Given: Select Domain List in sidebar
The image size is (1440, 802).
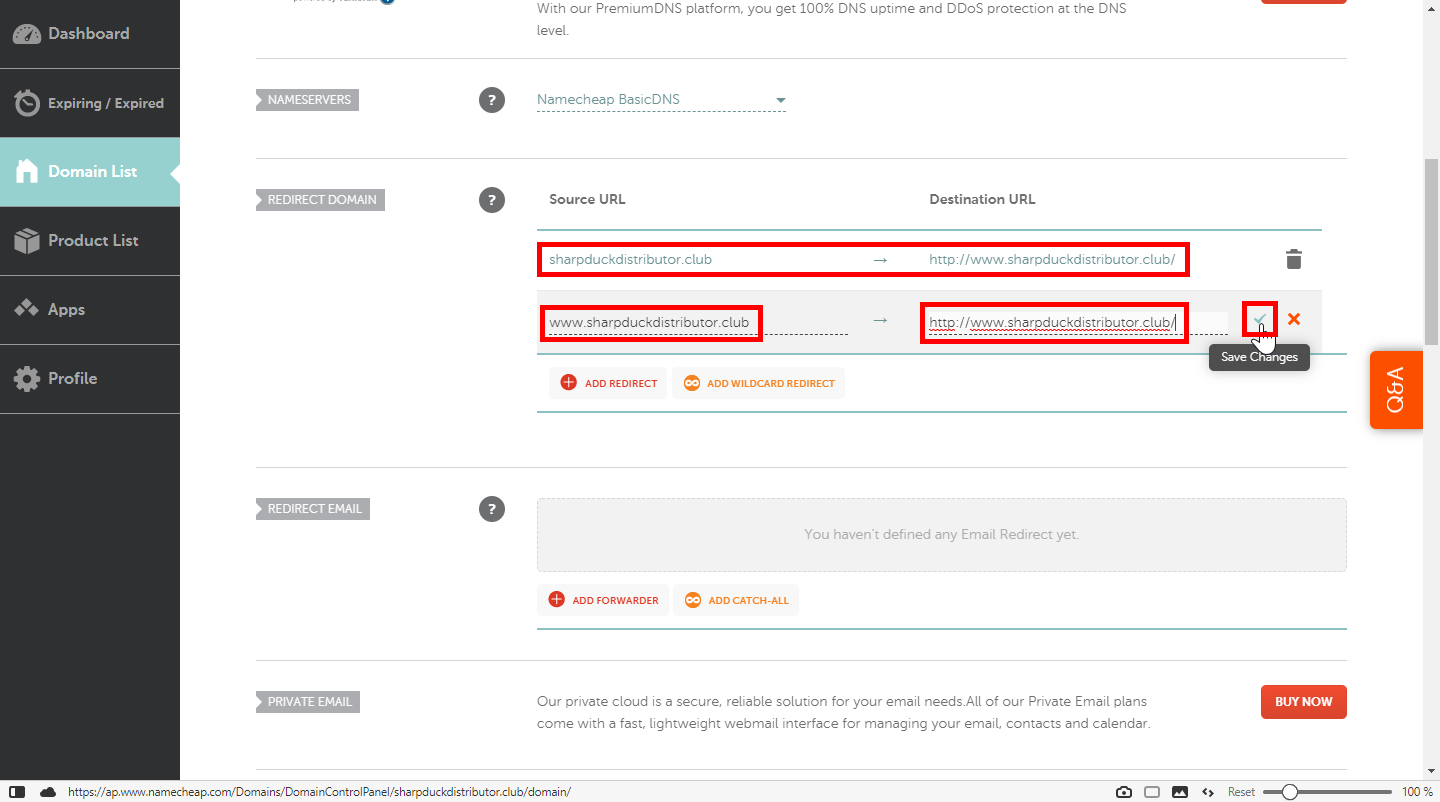Looking at the screenshot, I should click(90, 172).
